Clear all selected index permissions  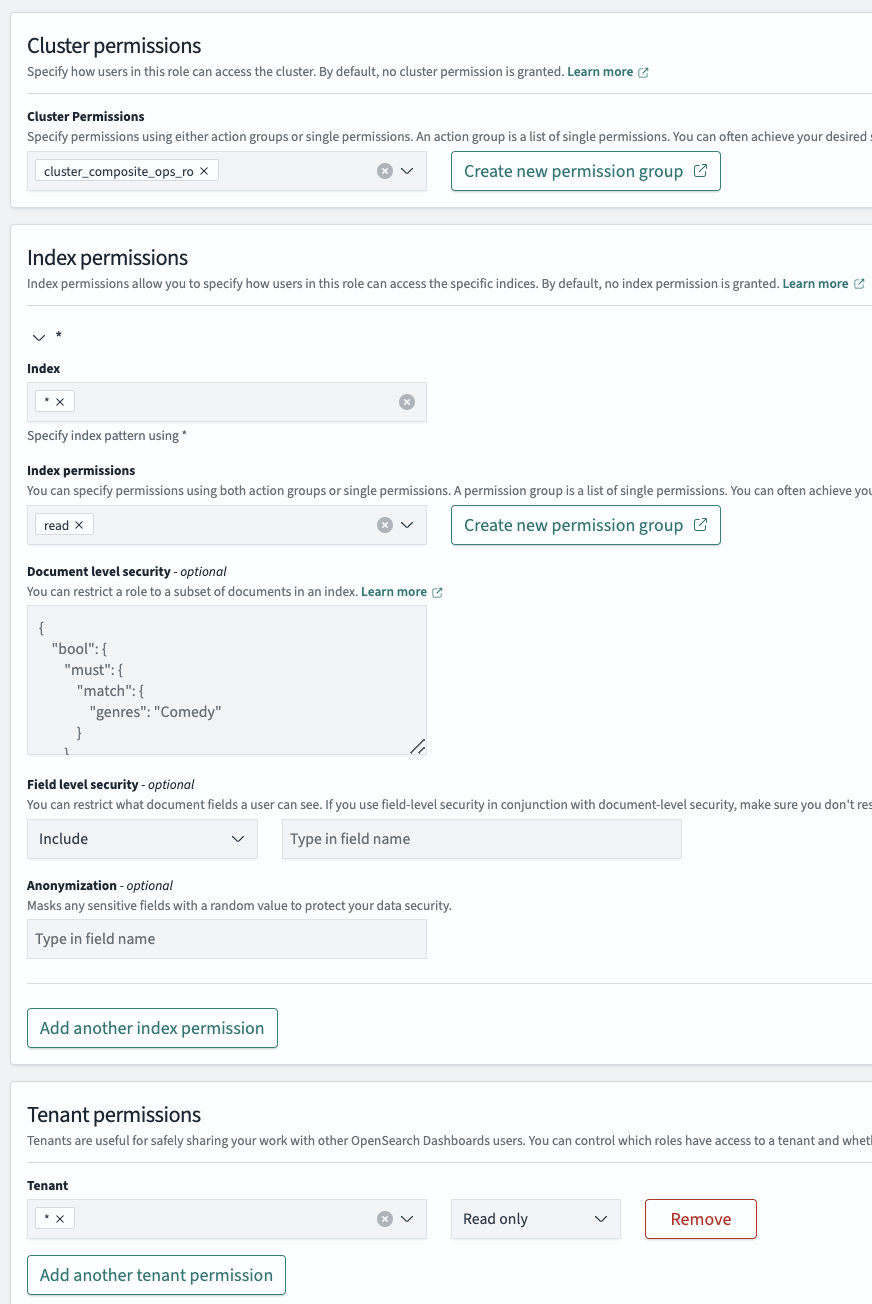point(384,525)
